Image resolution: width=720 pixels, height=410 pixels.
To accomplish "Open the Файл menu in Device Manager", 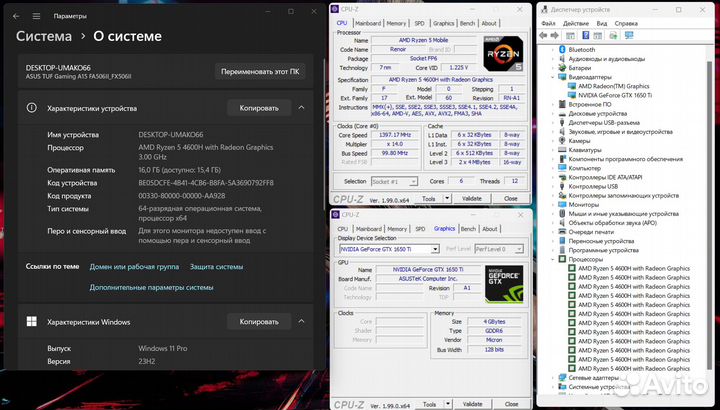I will tap(548, 23).
